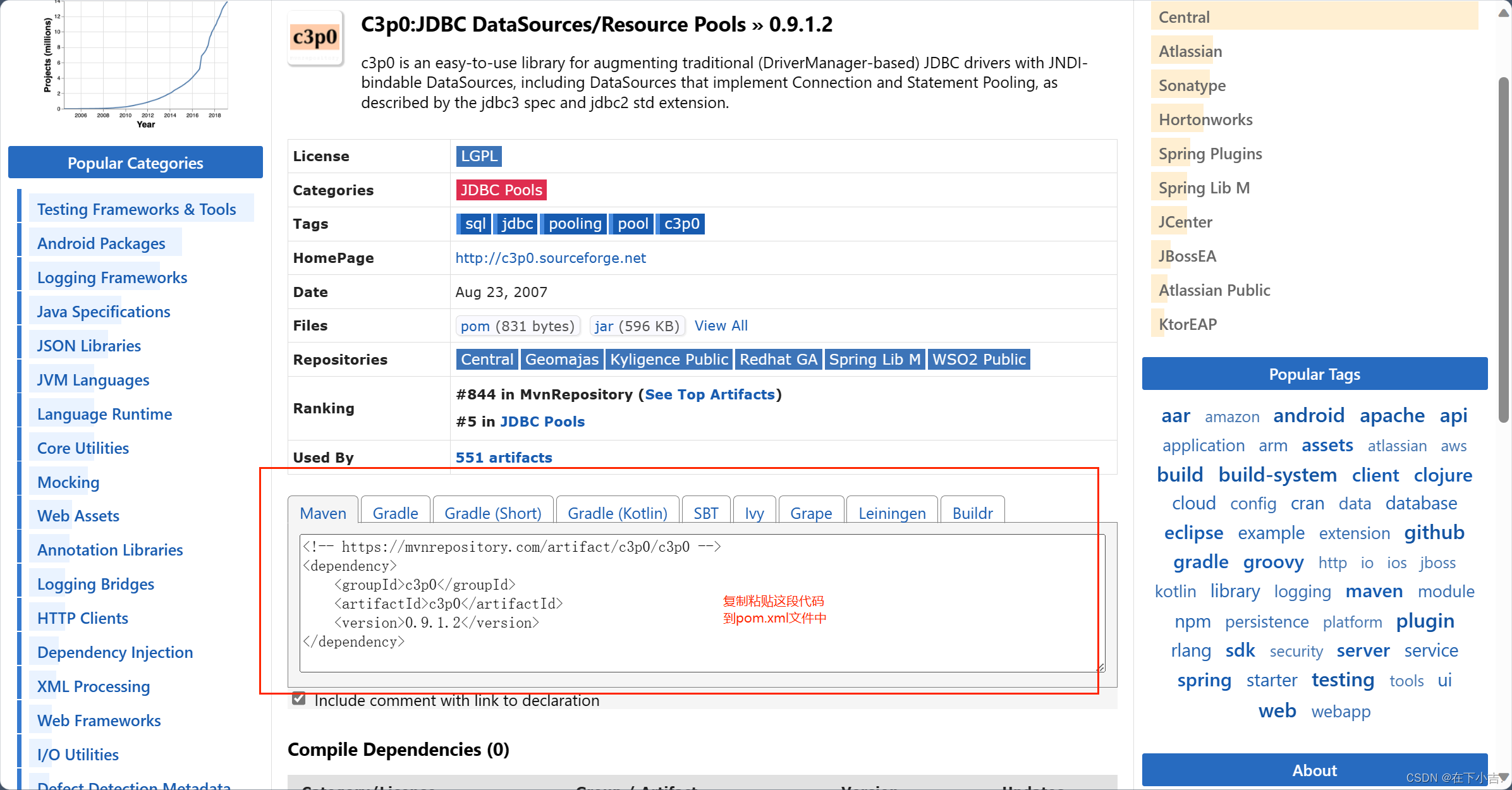1512x790 pixels.
Task: Open the Gradle (Kotlin) tab
Action: point(618,513)
